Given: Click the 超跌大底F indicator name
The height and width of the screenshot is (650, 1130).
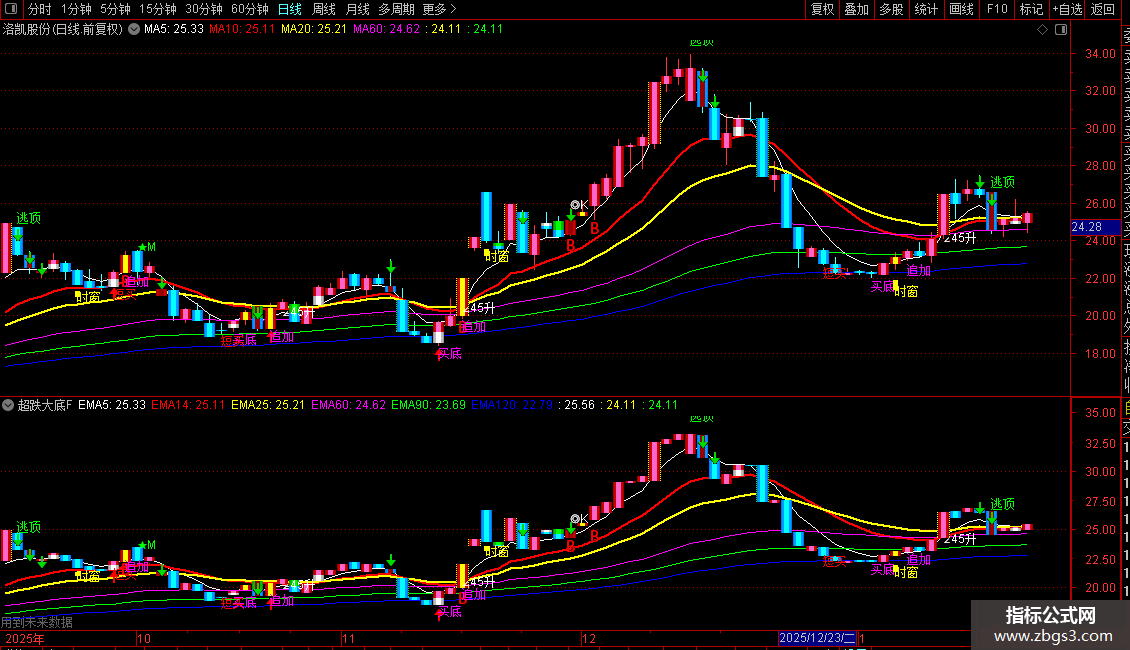Looking at the screenshot, I should click(45, 405).
